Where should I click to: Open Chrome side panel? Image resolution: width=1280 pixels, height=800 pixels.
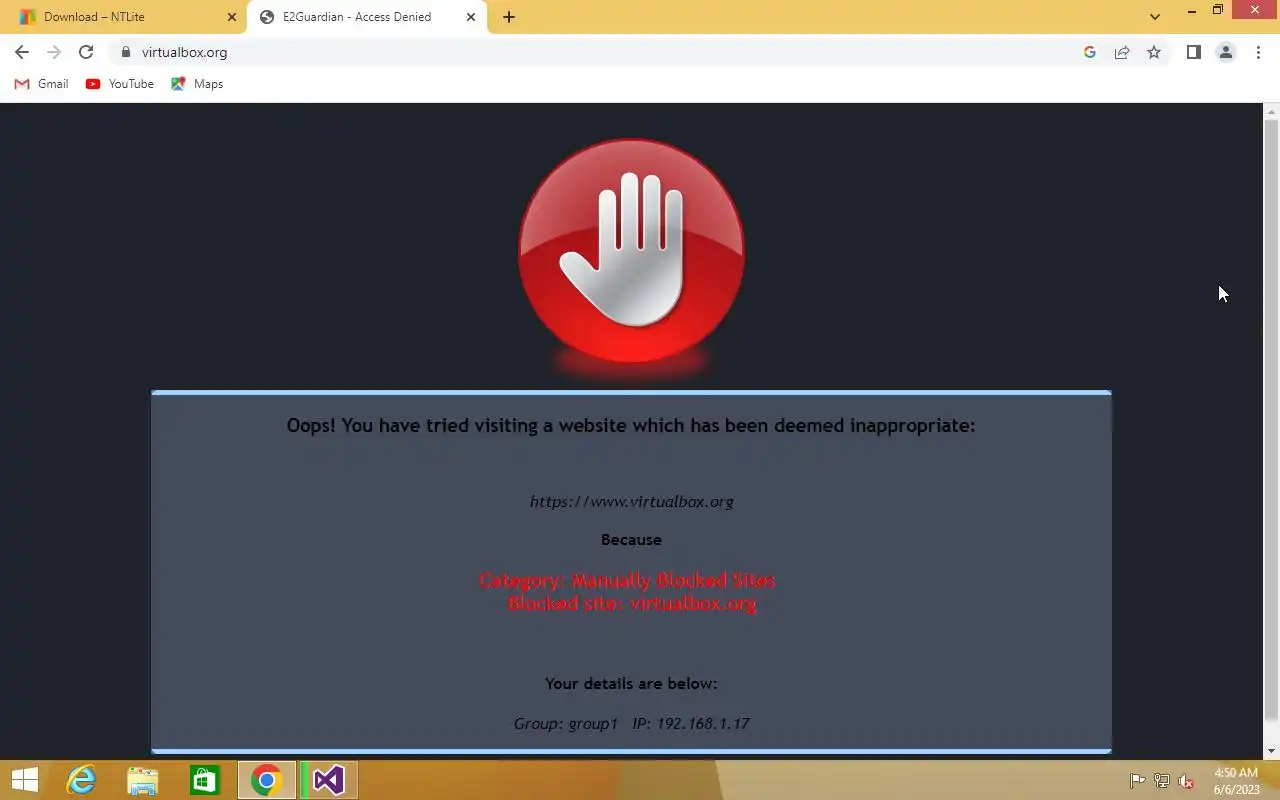point(1194,52)
